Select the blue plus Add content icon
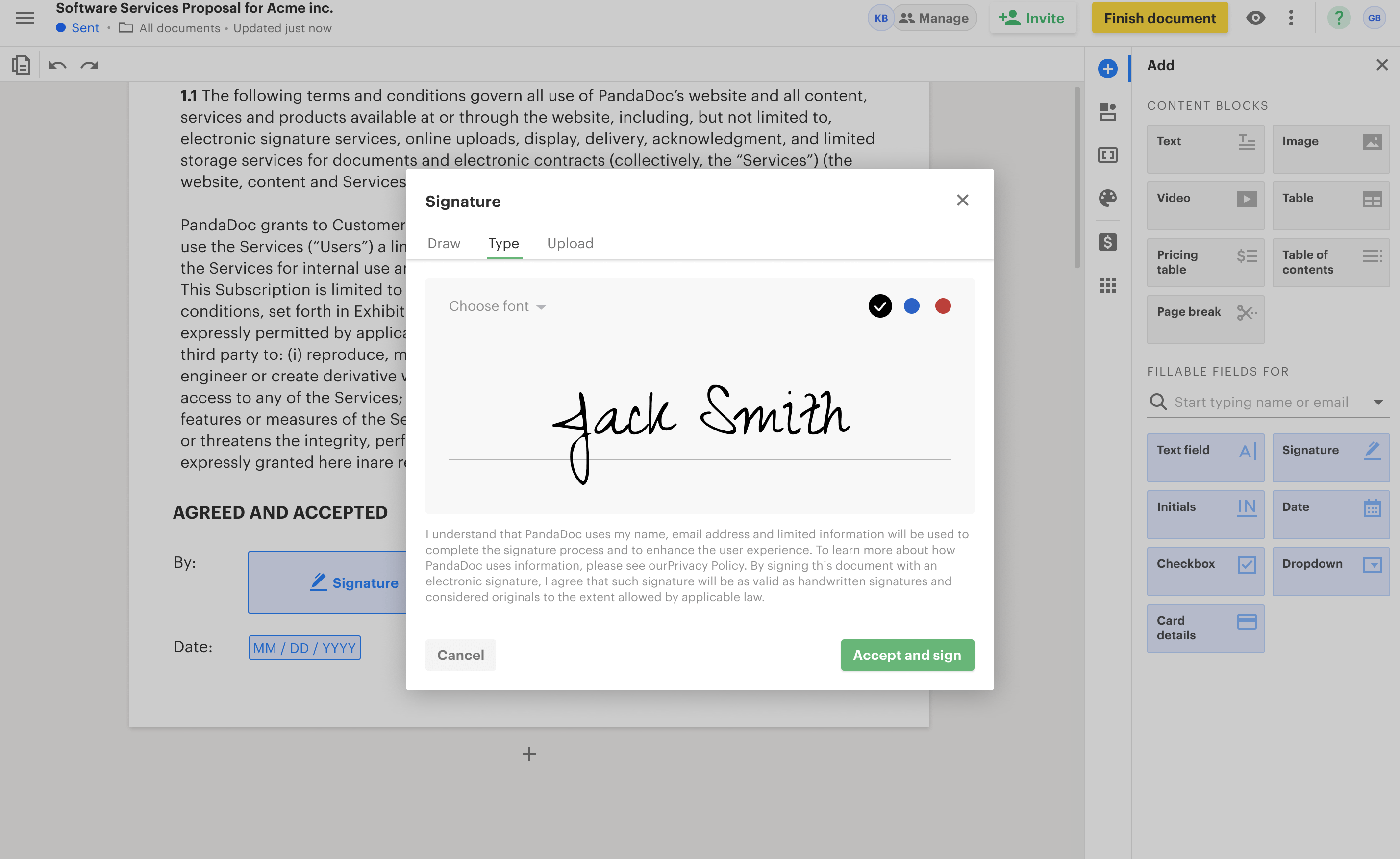This screenshot has width=1400, height=859. [x=1107, y=69]
